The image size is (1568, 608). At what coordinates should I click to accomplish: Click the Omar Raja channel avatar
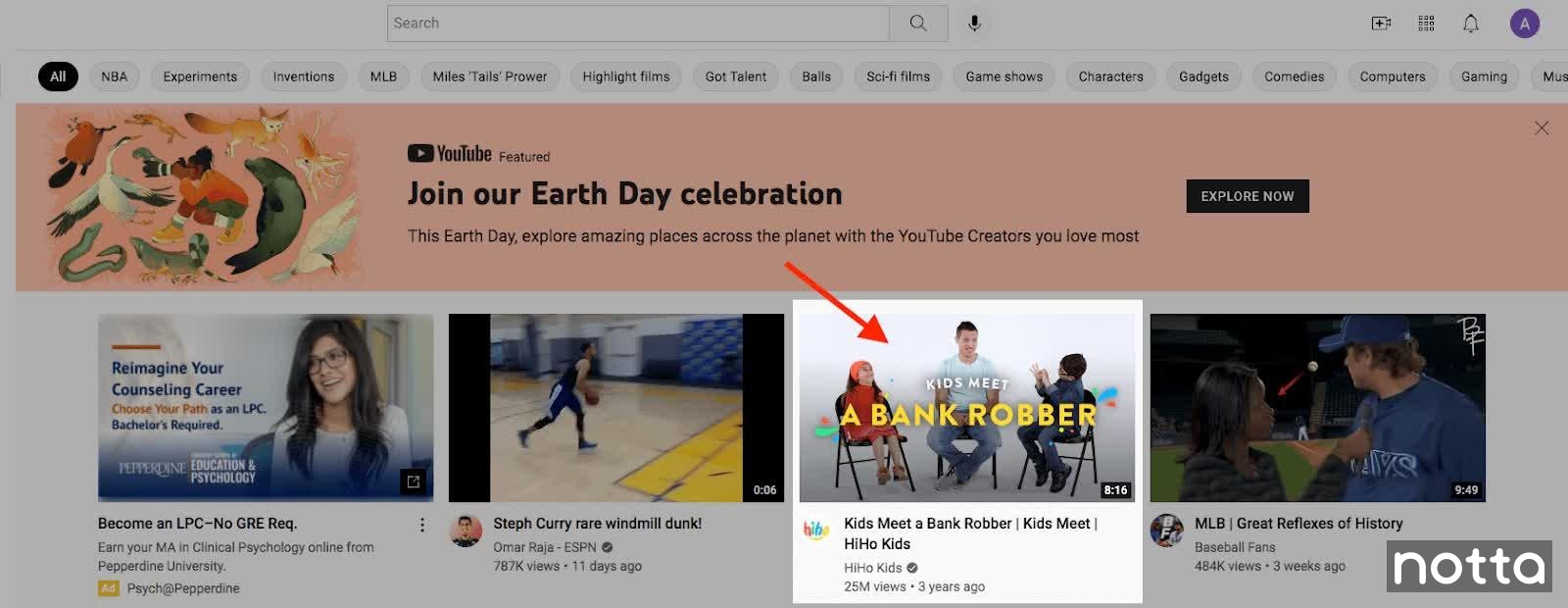coord(465,531)
